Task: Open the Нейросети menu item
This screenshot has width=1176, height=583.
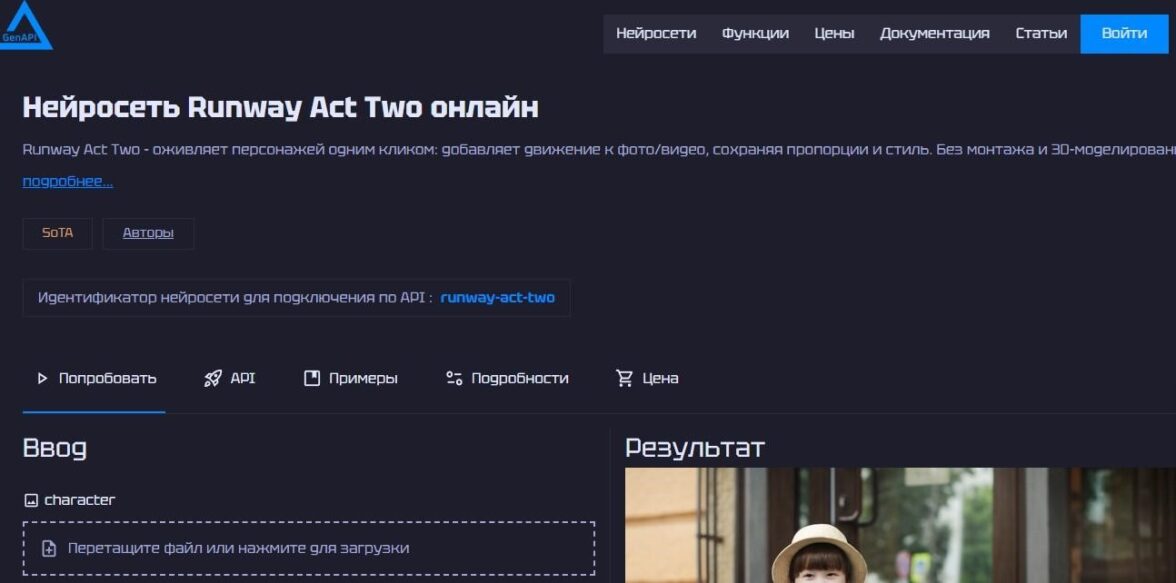Action: tap(656, 33)
